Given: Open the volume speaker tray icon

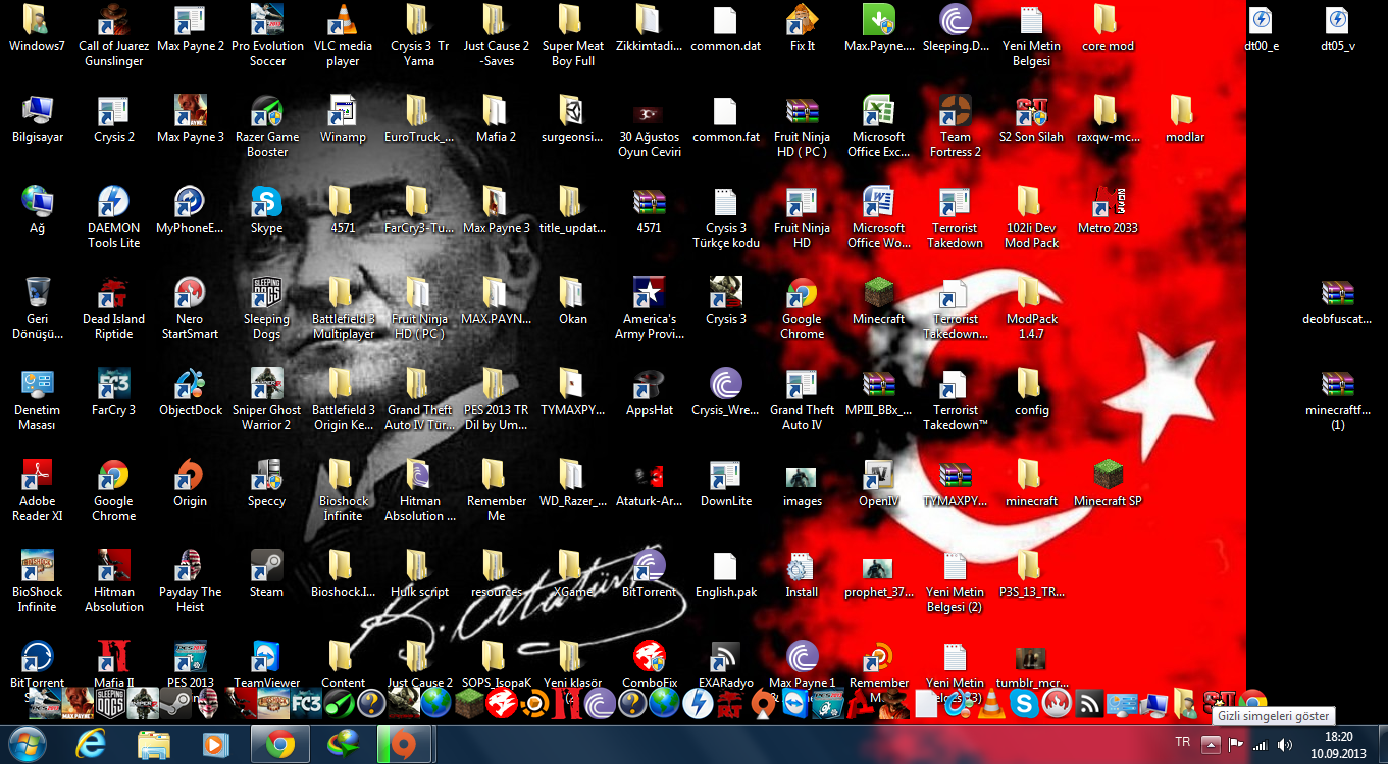Looking at the screenshot, I should [x=1285, y=744].
